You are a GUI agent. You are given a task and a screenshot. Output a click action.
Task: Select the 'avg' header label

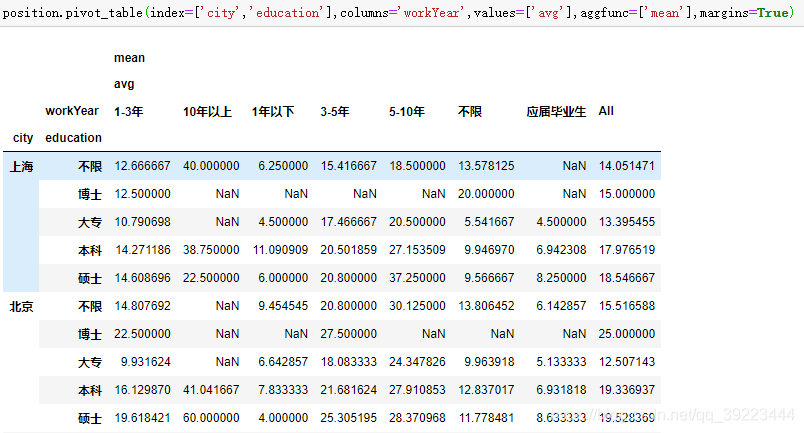[124, 84]
